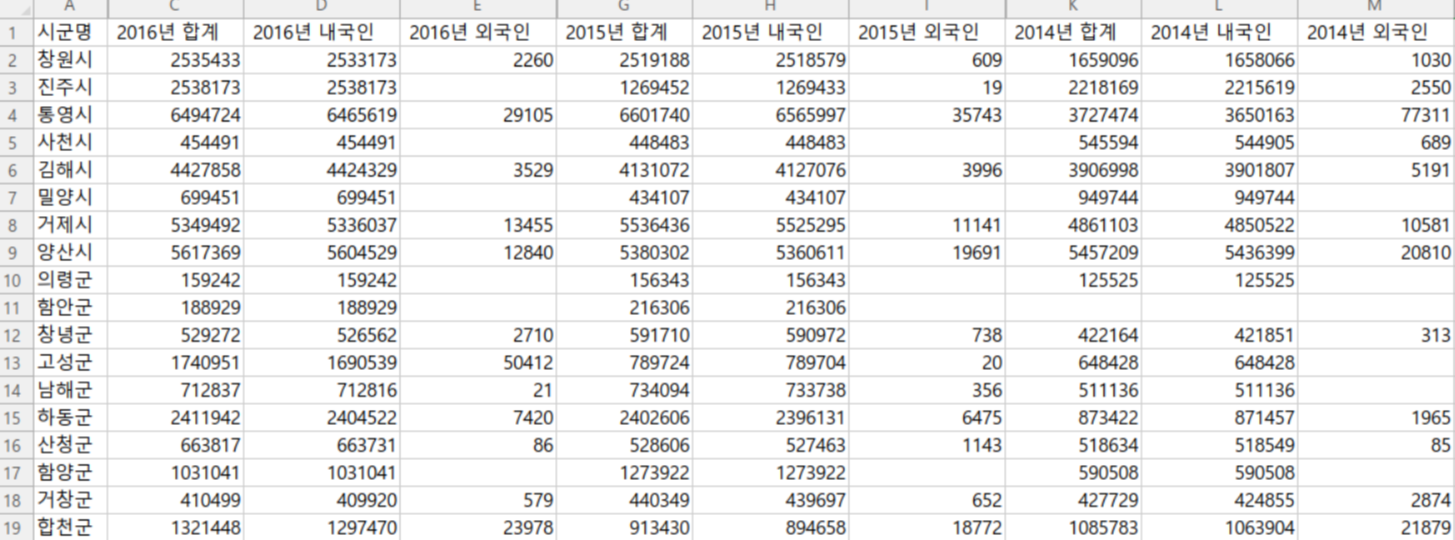
Task: Click cell value 1085783
Action: [x=1074, y=526]
